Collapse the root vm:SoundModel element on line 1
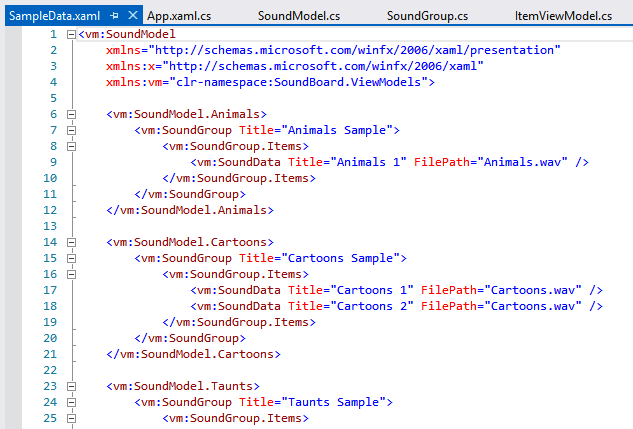 click(71, 34)
